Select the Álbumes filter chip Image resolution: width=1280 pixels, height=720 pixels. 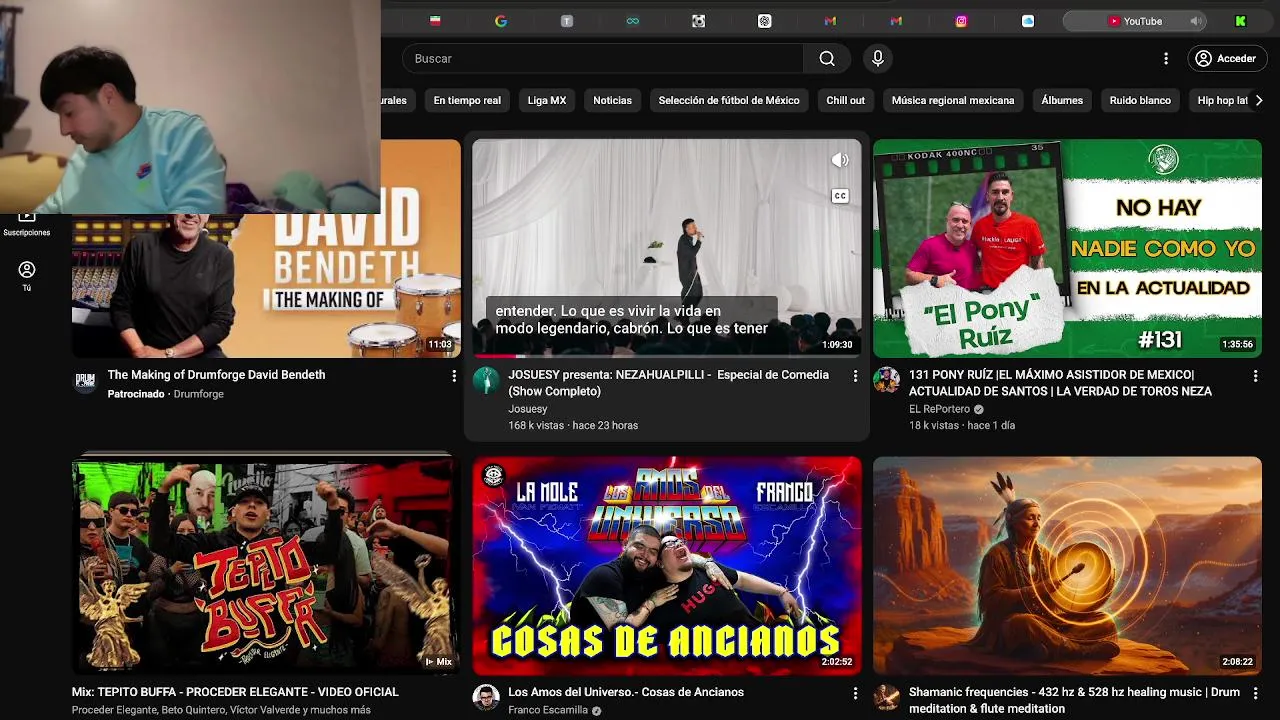coord(1062,100)
